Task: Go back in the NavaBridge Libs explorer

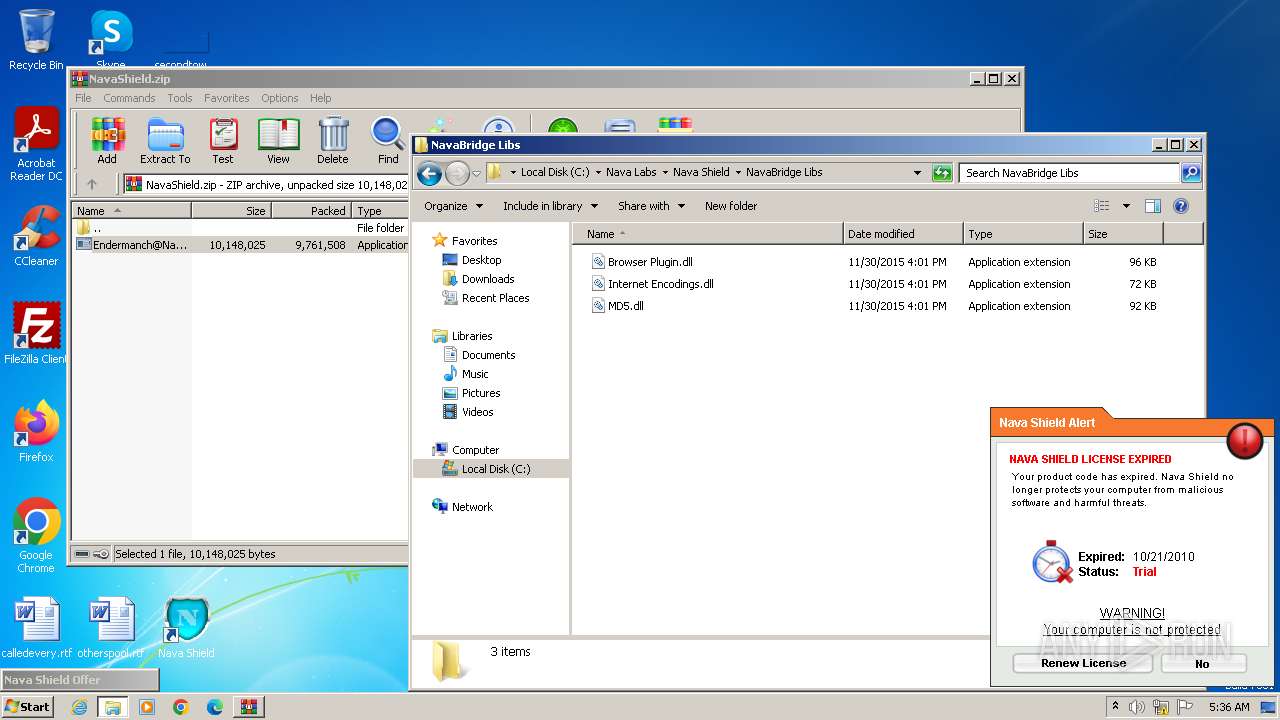Action: click(x=429, y=174)
